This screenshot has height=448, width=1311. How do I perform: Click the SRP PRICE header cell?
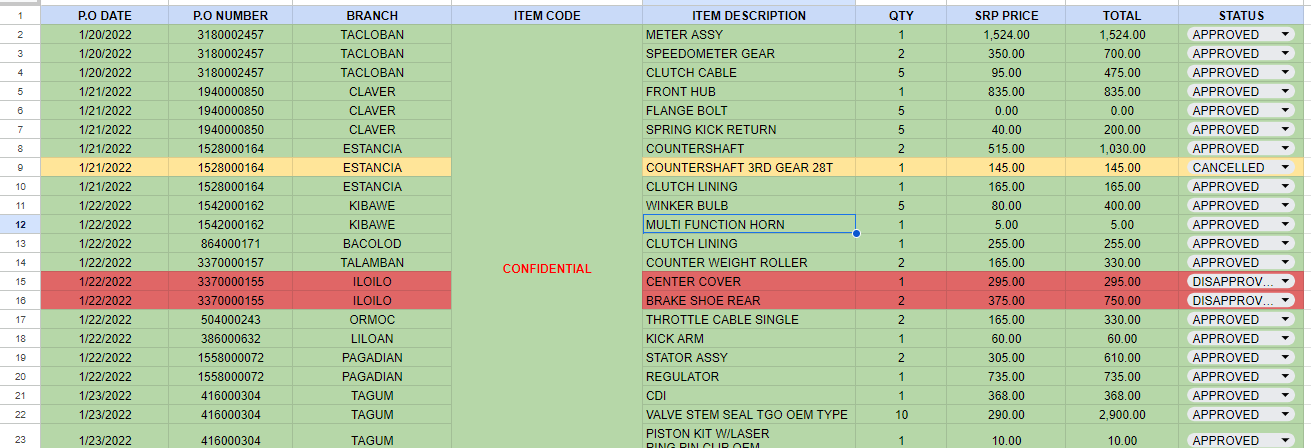point(1006,16)
